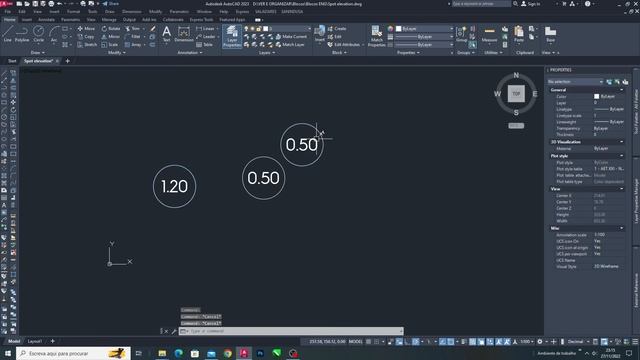Image resolution: width=640 pixels, height=360 pixels.
Task: Open the Home ribbon tab
Action: tap(9, 19)
